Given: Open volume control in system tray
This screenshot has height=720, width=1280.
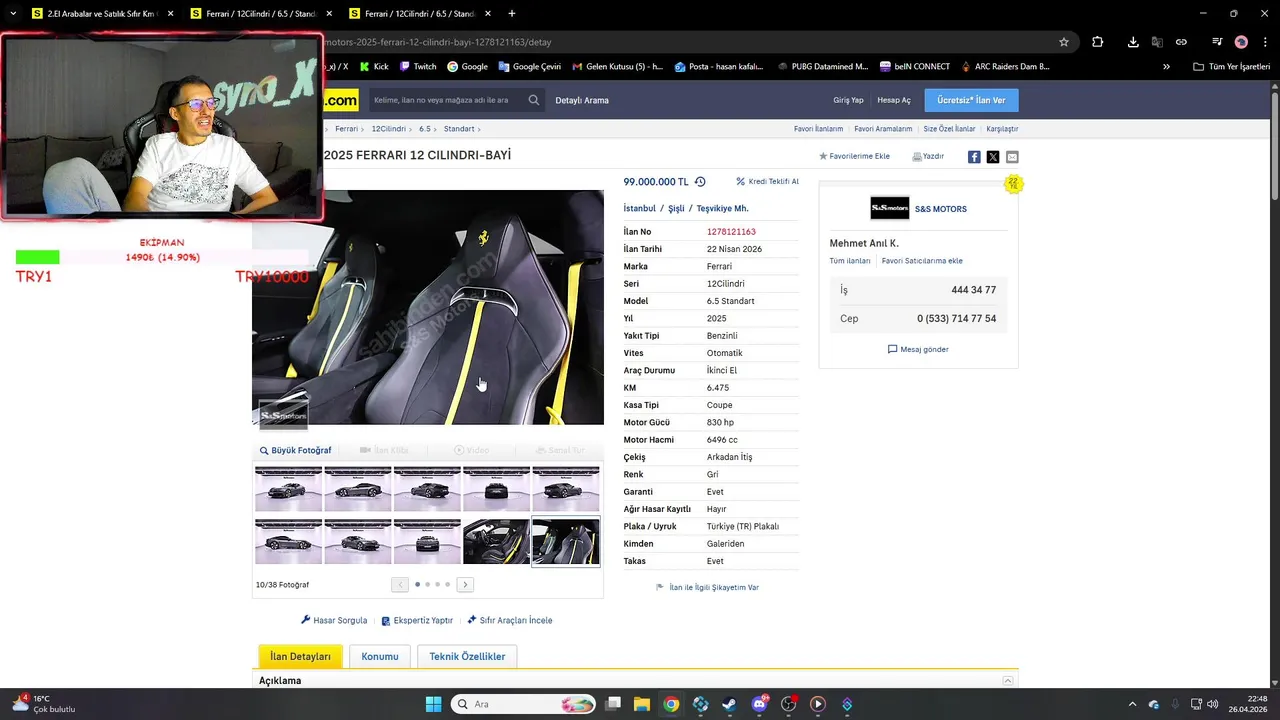Looking at the screenshot, I should [x=1212, y=704].
